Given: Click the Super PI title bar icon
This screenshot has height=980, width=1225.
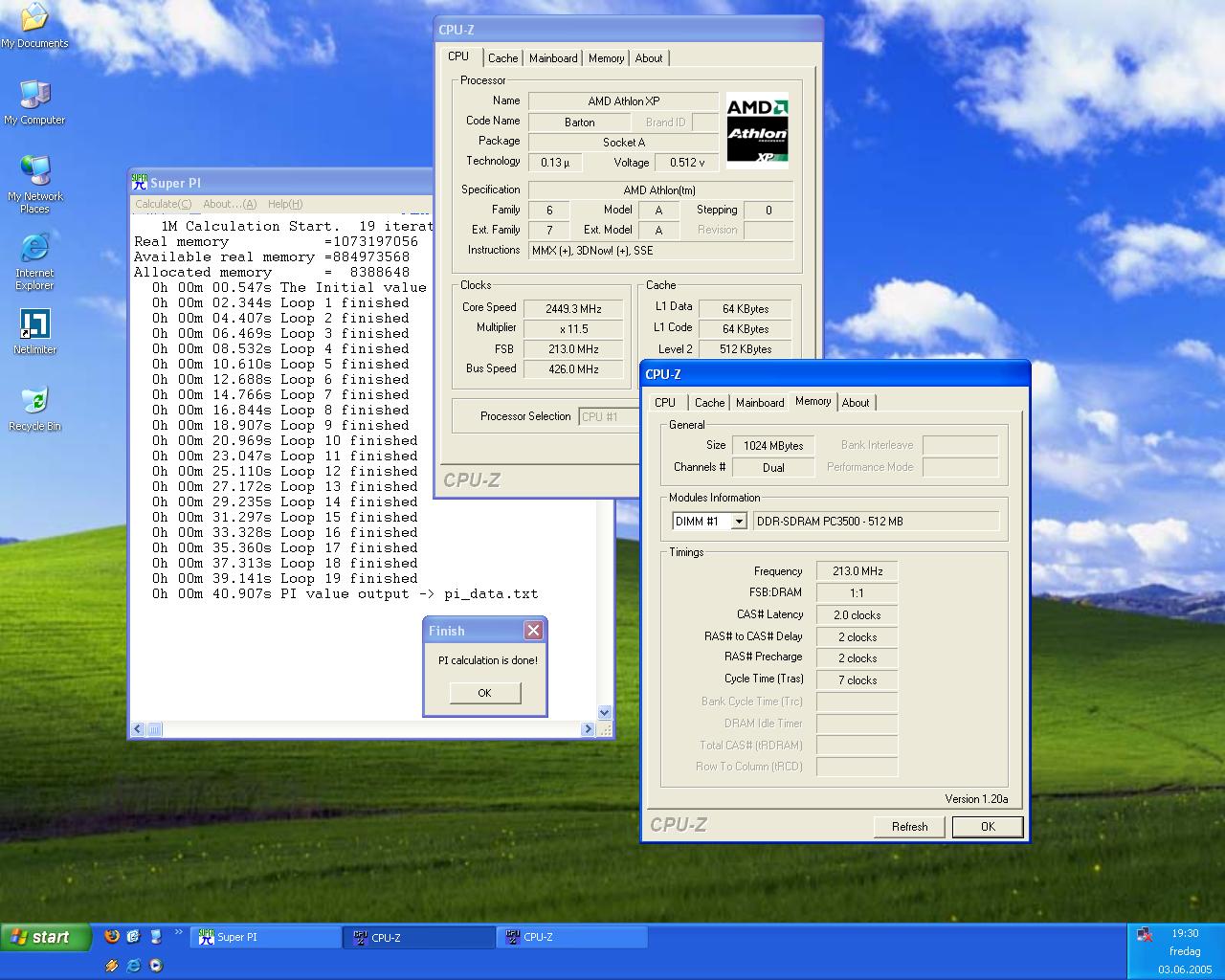Looking at the screenshot, I should 140,183.
